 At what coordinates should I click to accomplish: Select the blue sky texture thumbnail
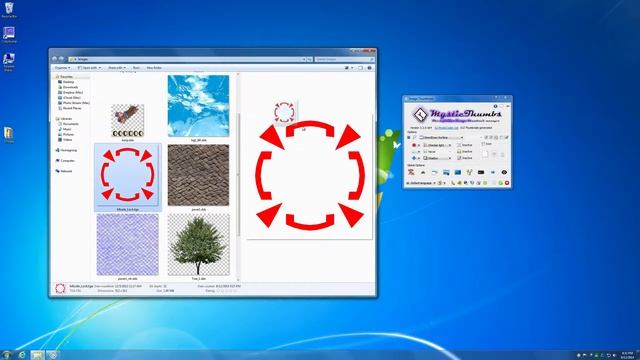pyautogui.click(x=198, y=106)
